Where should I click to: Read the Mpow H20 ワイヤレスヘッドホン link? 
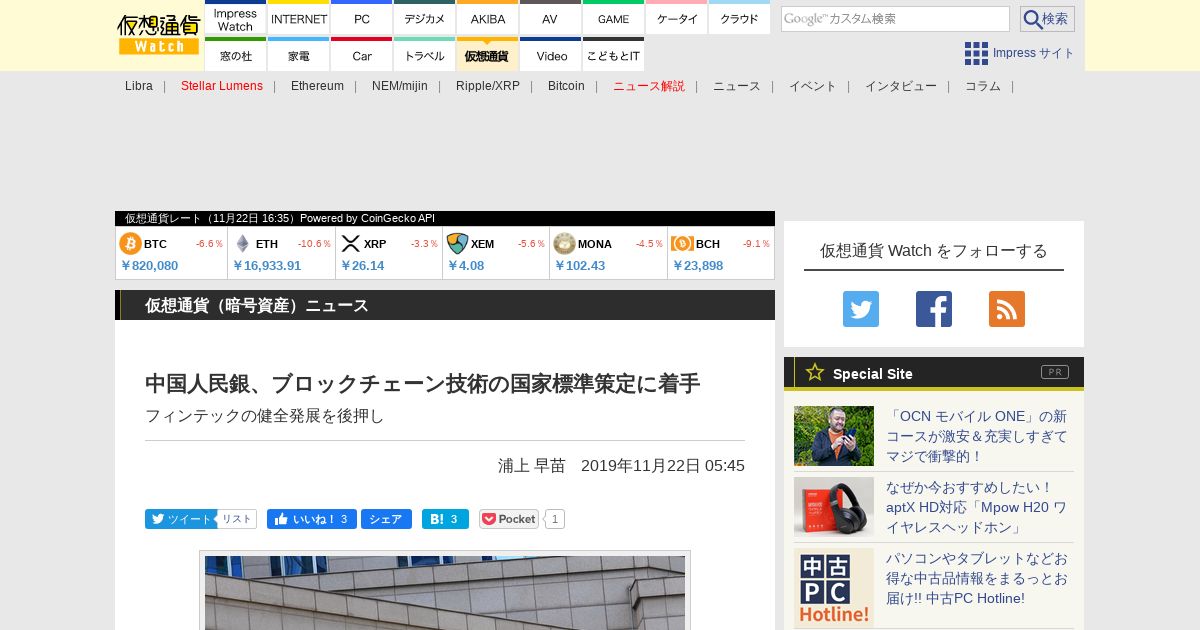click(x=977, y=507)
